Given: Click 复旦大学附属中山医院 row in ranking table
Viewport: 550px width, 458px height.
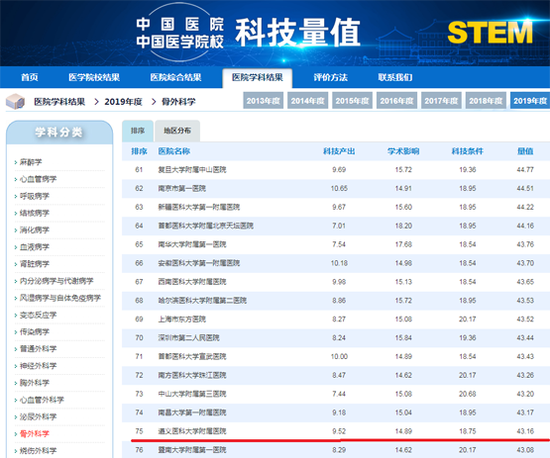Looking at the screenshot, I should point(336,170).
